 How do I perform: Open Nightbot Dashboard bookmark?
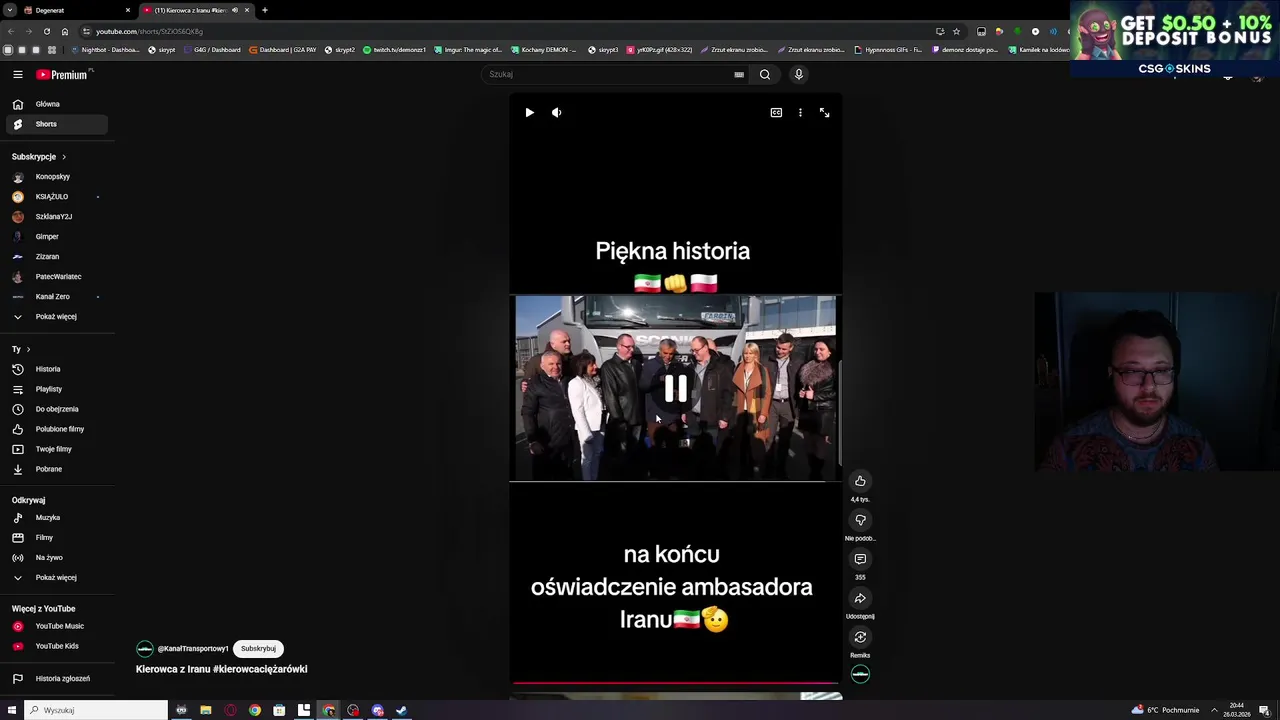coord(105,50)
